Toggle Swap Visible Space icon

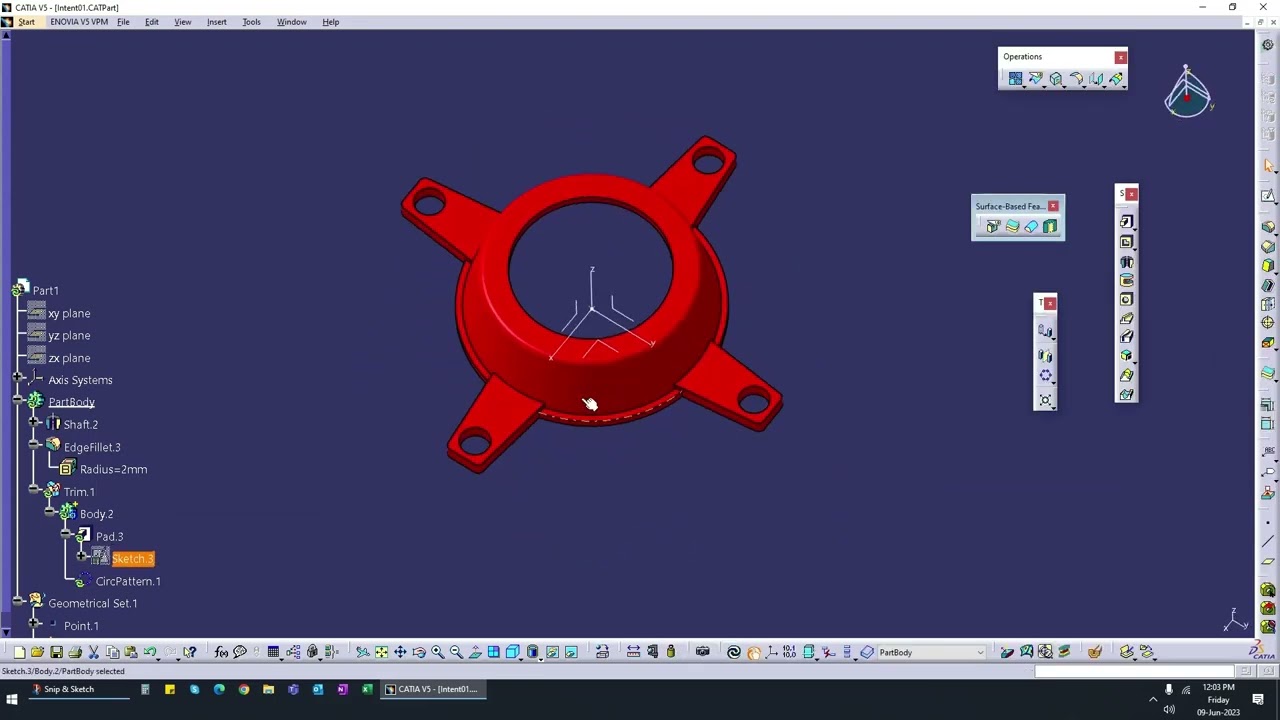(x=571, y=652)
